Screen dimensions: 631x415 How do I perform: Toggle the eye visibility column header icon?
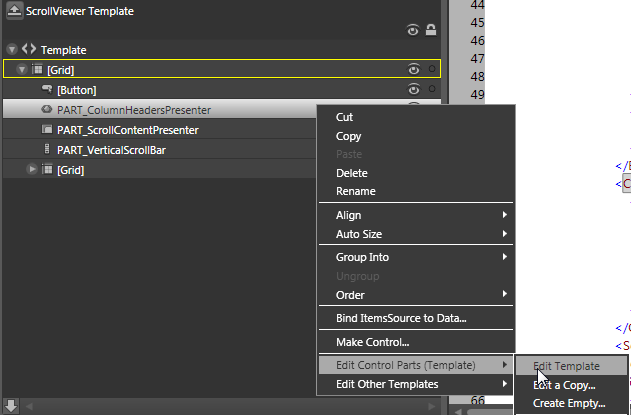point(412,30)
